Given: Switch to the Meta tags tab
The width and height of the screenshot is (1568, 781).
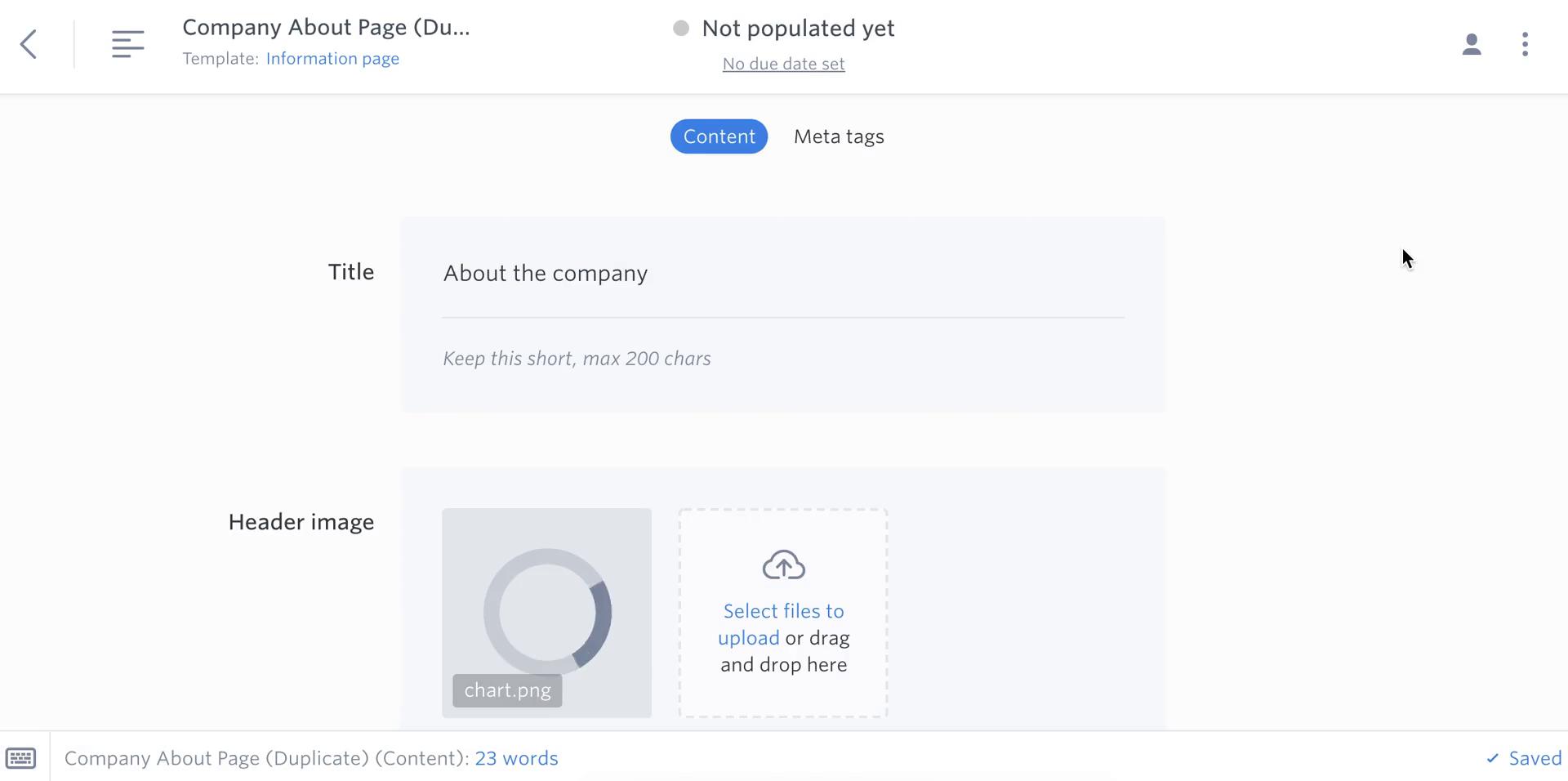Looking at the screenshot, I should point(839,136).
